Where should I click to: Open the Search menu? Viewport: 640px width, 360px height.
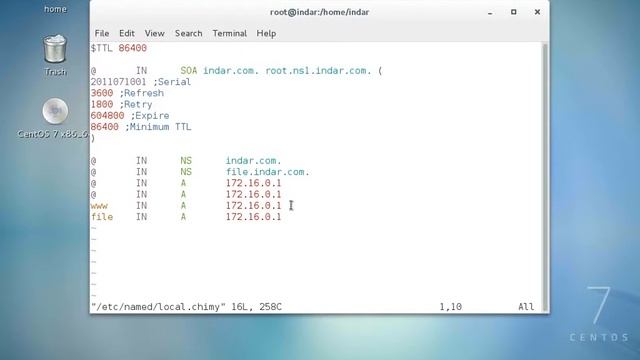[189, 33]
